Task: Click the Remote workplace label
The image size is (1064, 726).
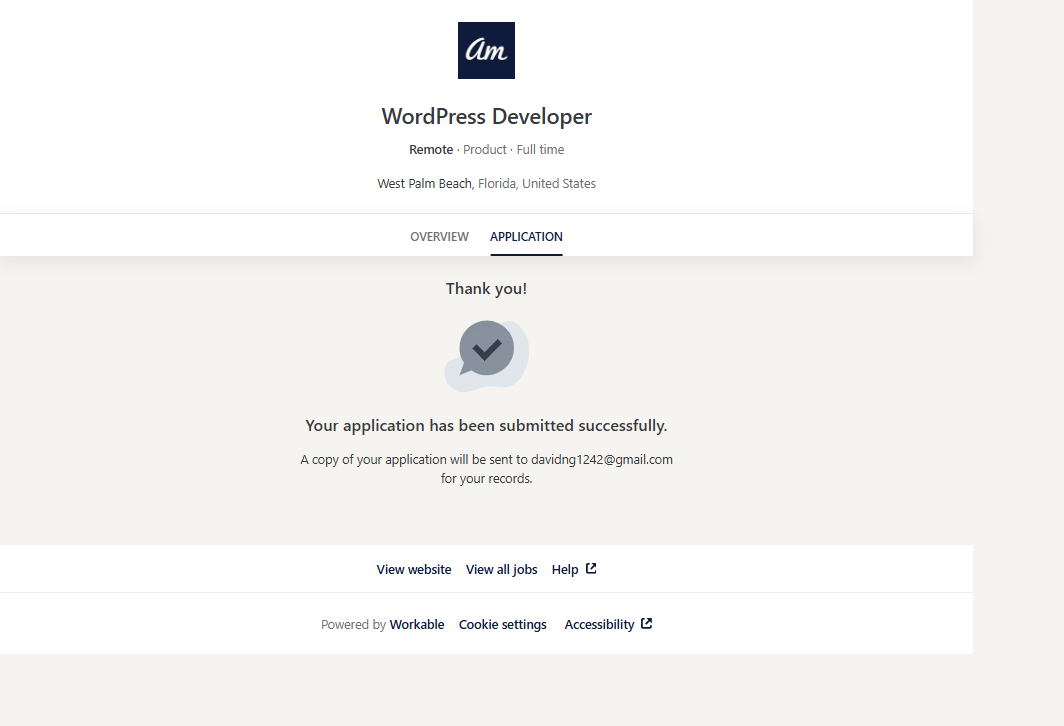Action: coord(431,150)
